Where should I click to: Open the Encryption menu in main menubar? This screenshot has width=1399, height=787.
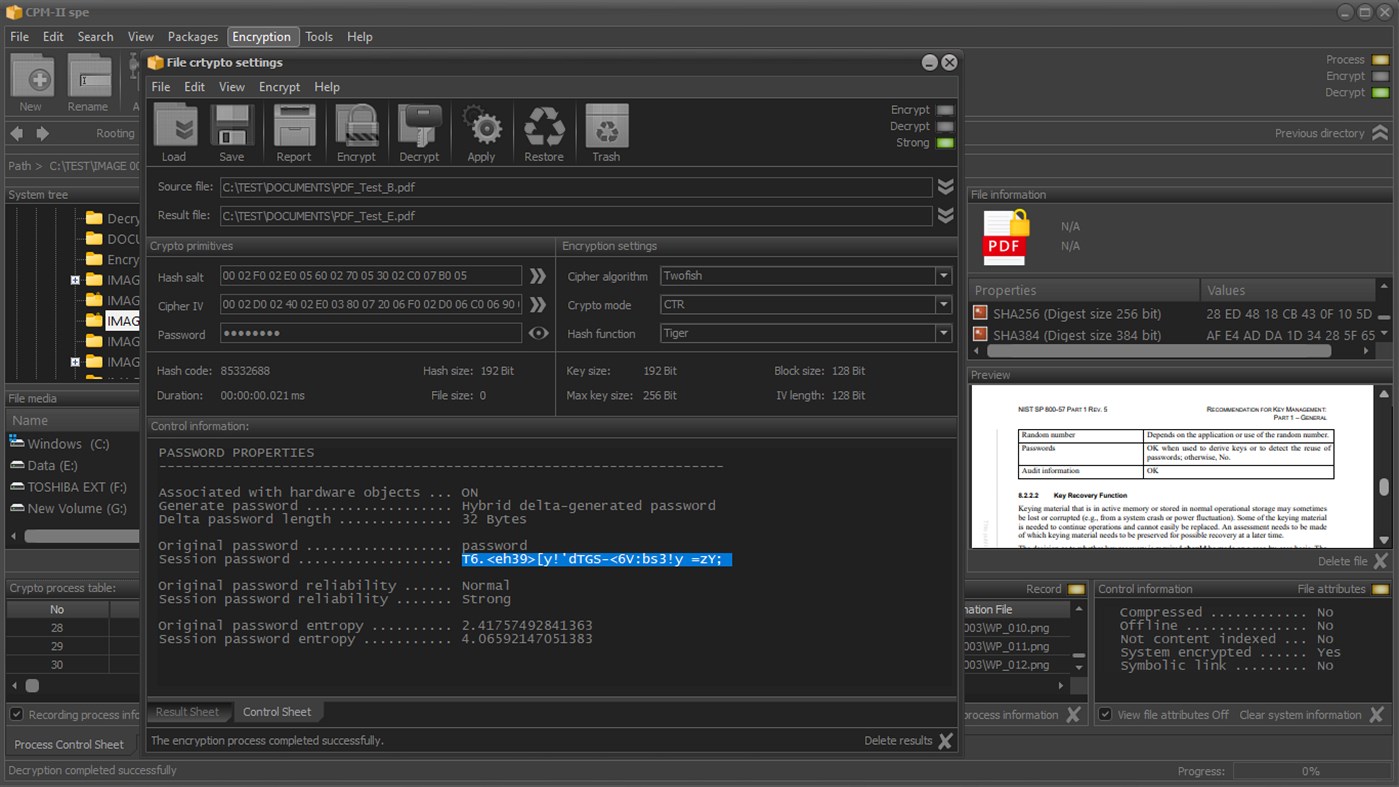point(261,37)
